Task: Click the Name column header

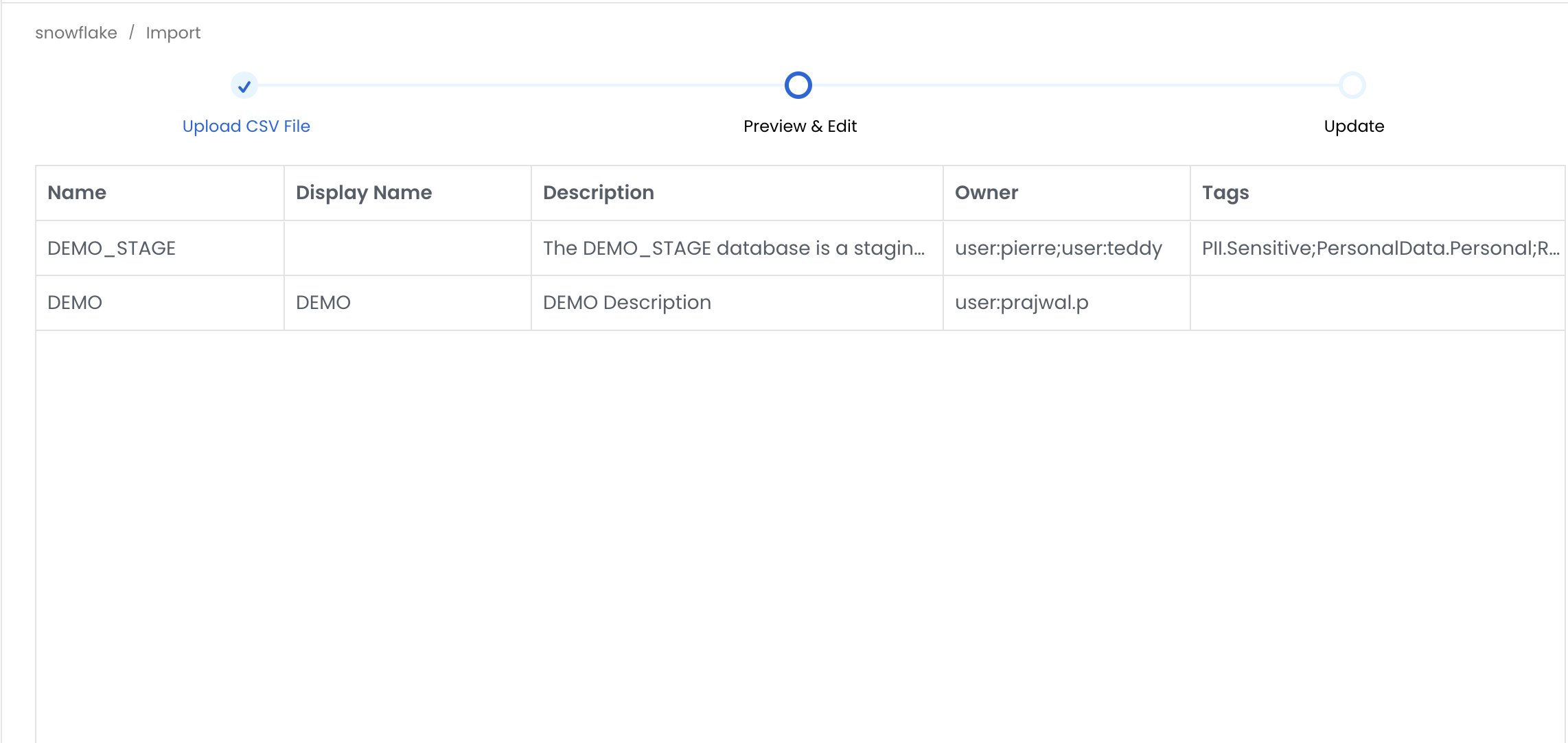Action: tap(160, 193)
